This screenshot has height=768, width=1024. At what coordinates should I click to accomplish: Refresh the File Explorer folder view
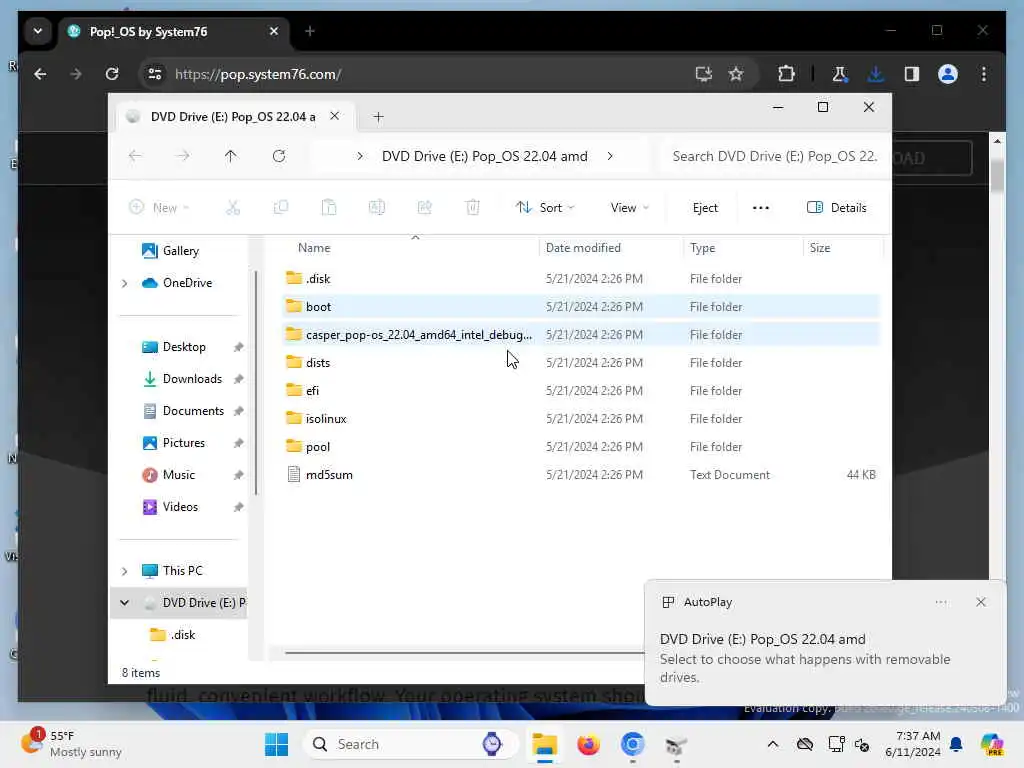(x=279, y=156)
